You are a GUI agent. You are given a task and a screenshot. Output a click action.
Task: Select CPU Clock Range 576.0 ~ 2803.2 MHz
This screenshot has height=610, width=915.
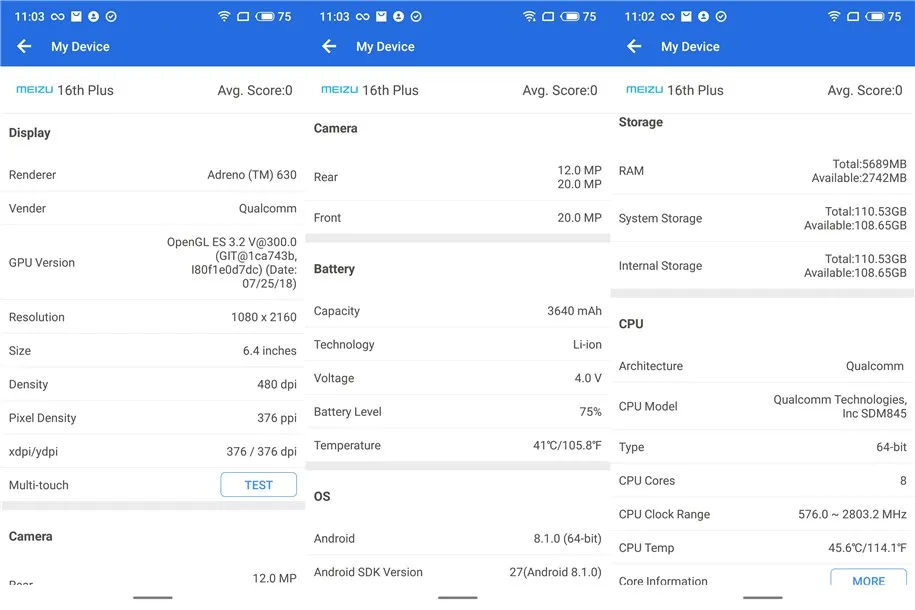853,514
